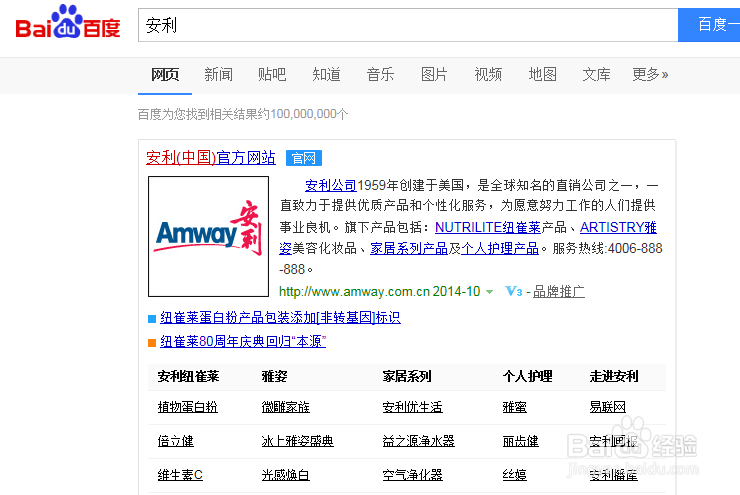Viewport: 740px width, 495px height.
Task: Open the 文库 tab
Action: coord(596,75)
